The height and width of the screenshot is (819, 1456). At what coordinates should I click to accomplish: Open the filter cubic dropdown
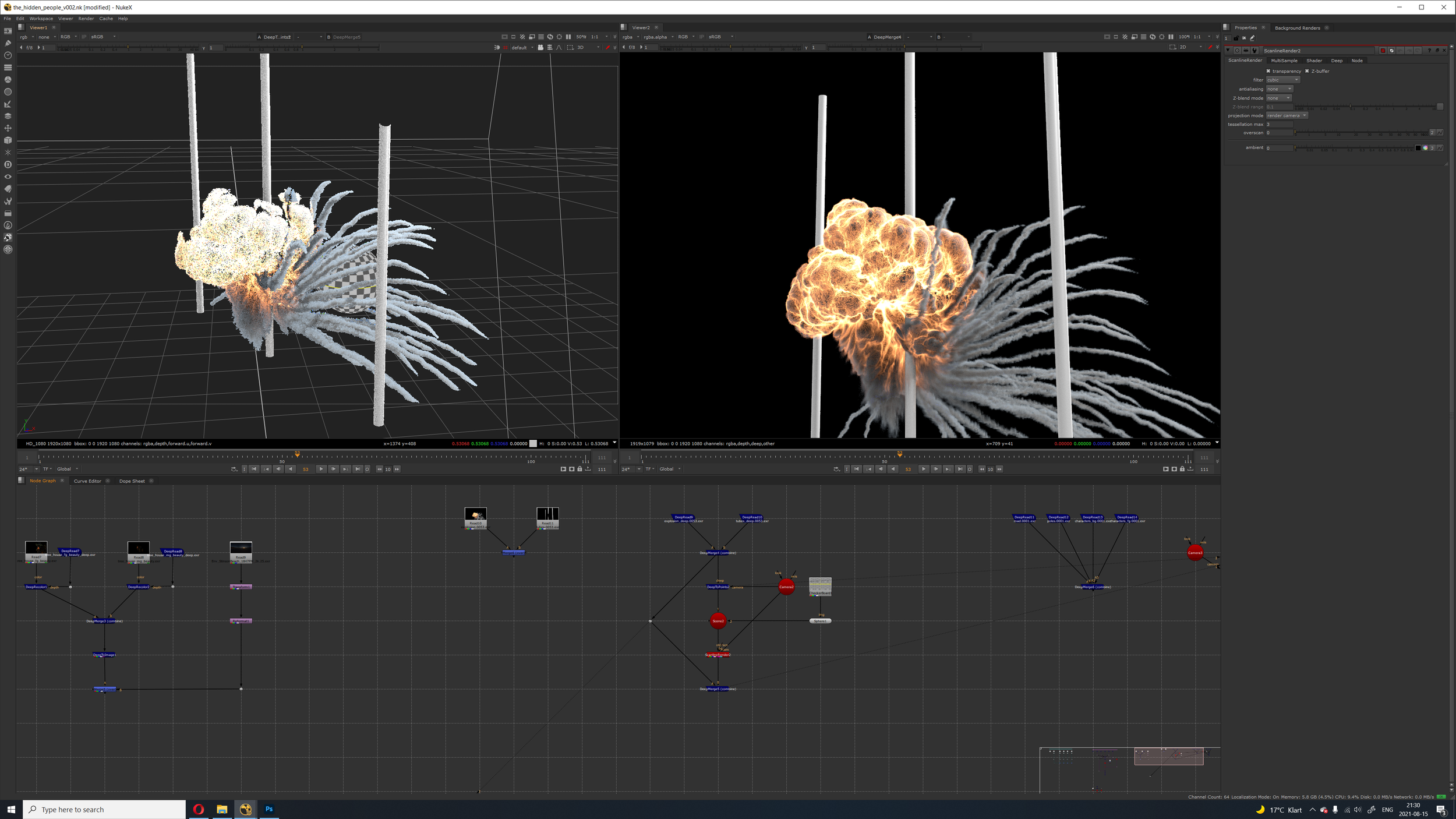1282,80
